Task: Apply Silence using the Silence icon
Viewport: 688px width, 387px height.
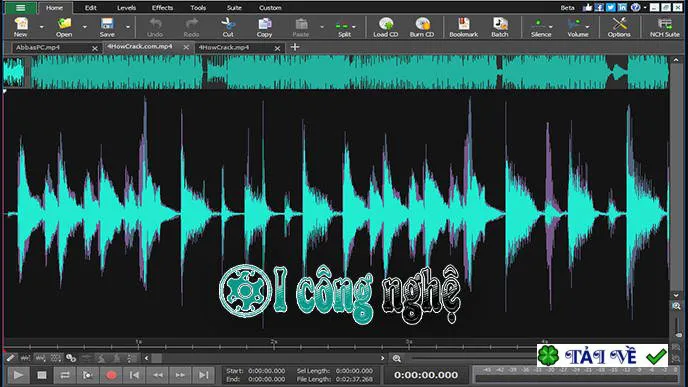Action: click(541, 27)
